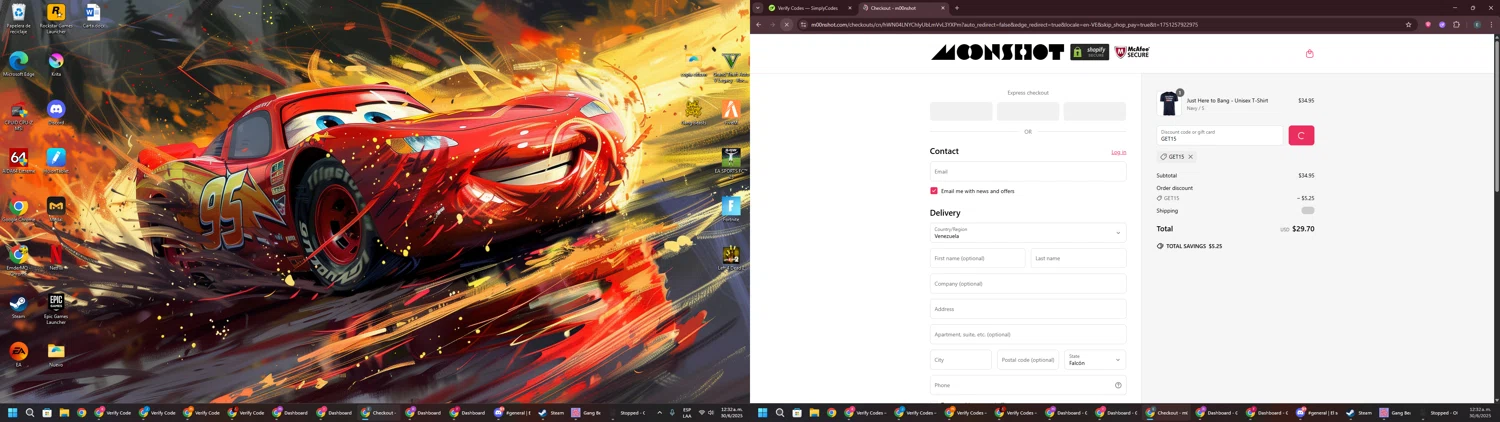Switch to Steam on left taskbar

(551, 412)
